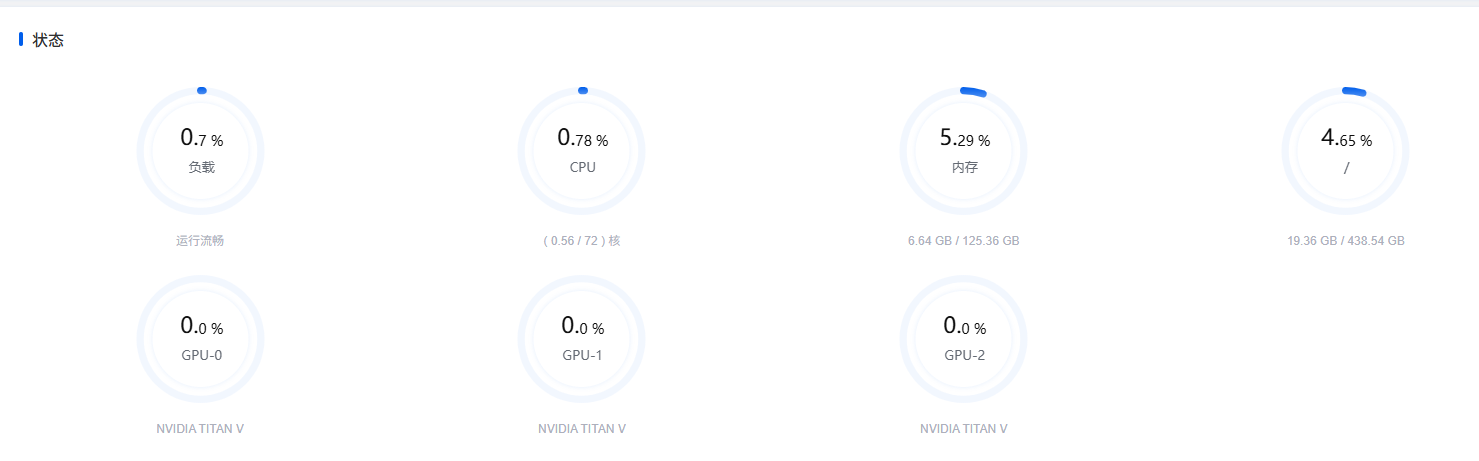Click the 内存 label in the memory gauge

pyautogui.click(x=964, y=167)
